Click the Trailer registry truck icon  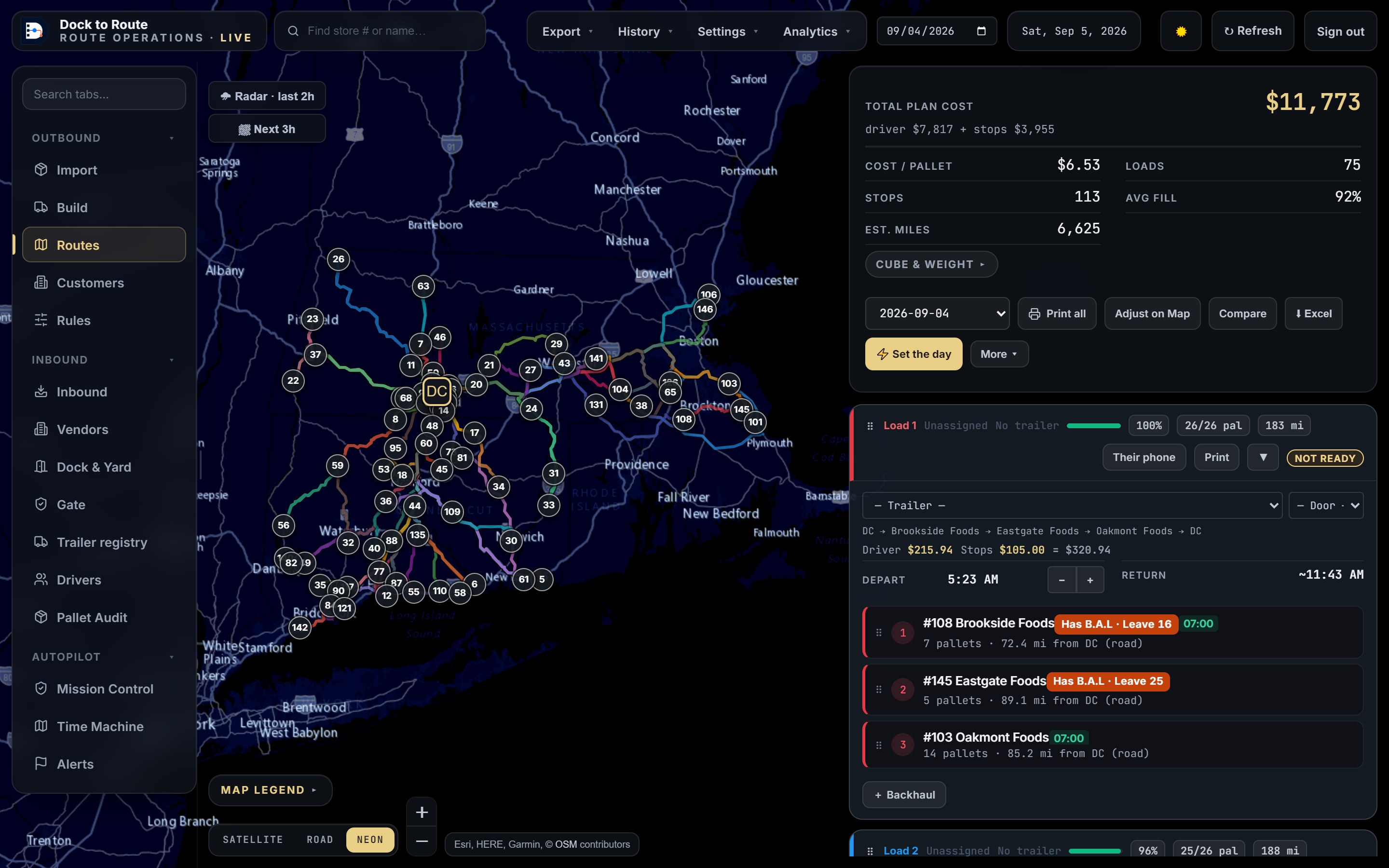tap(41, 542)
